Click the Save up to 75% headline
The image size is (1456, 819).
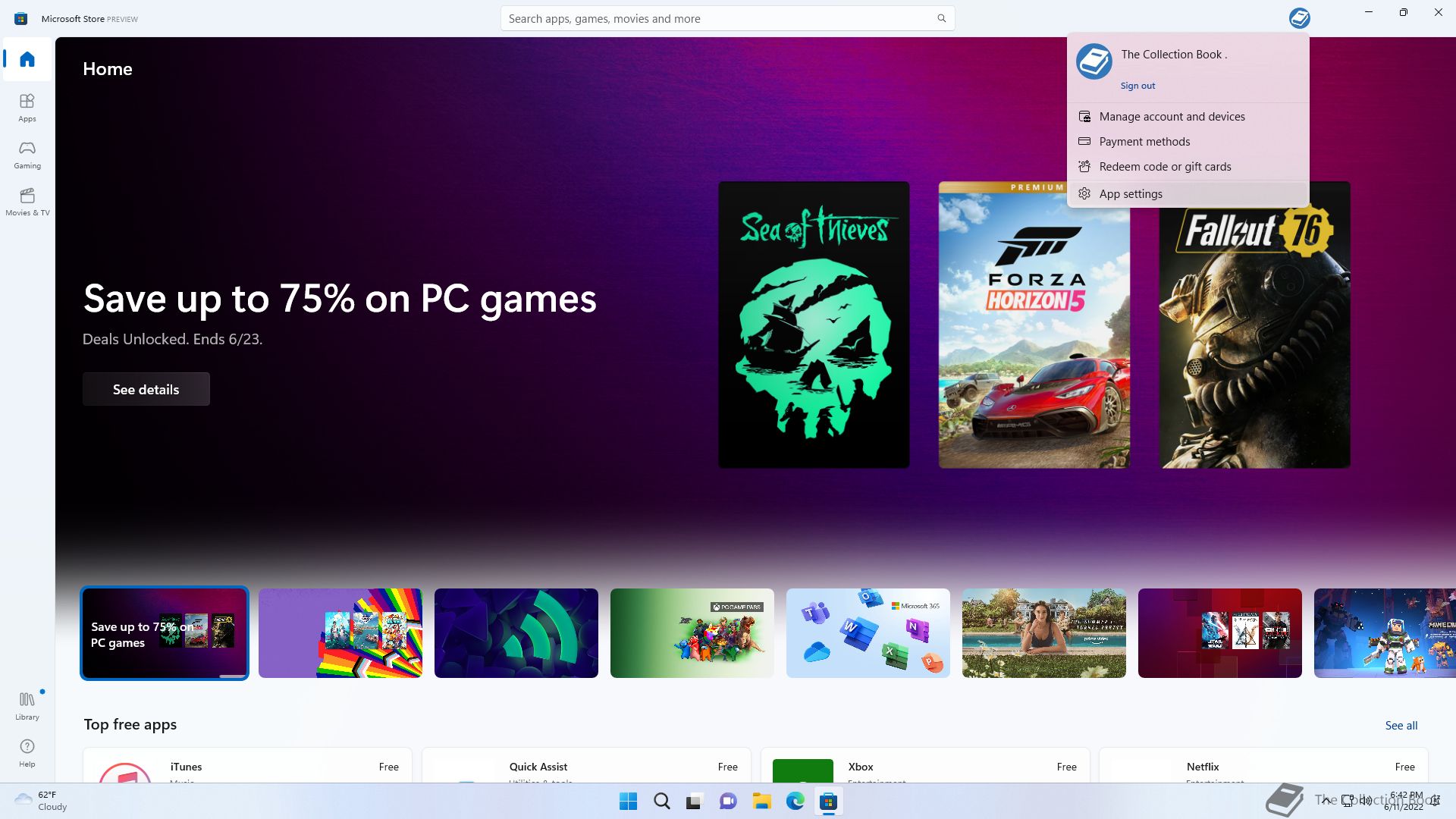pos(340,299)
